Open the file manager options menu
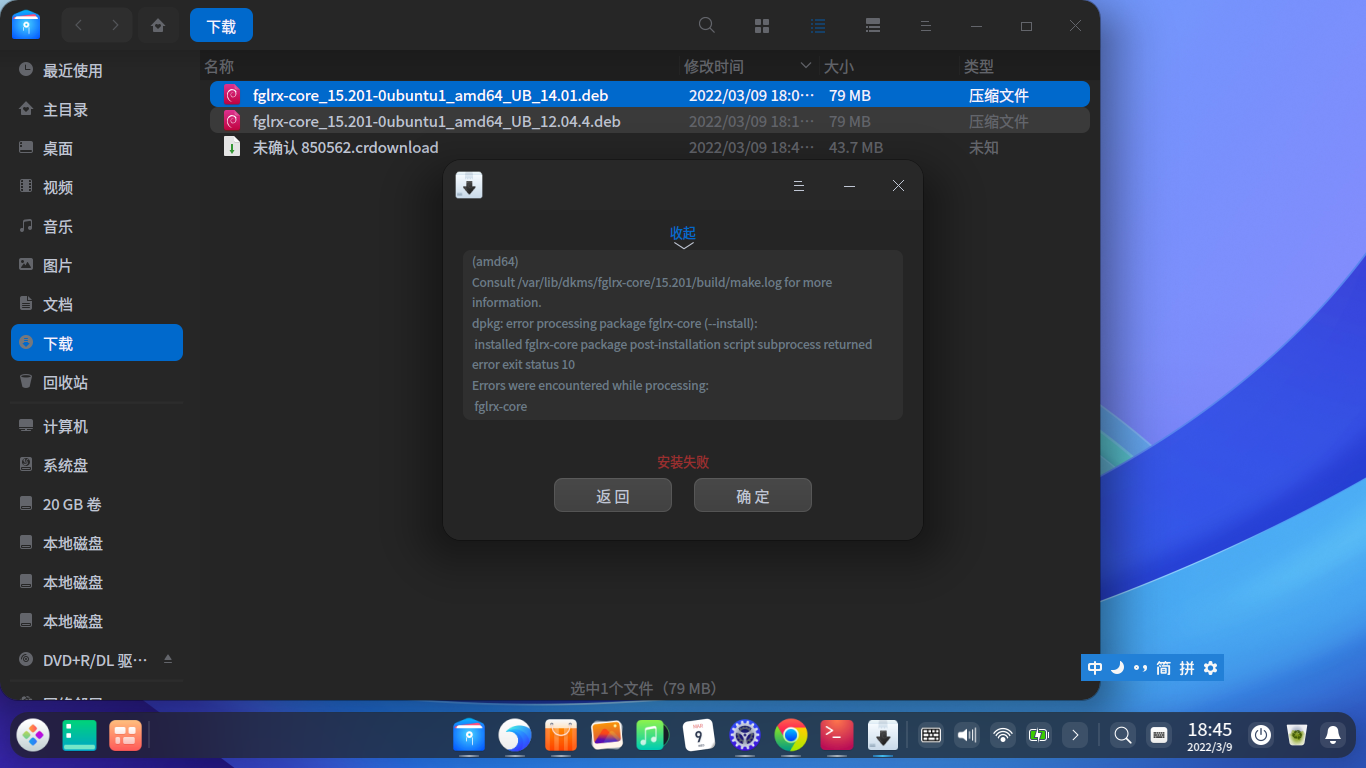The height and width of the screenshot is (768, 1366). click(x=926, y=25)
